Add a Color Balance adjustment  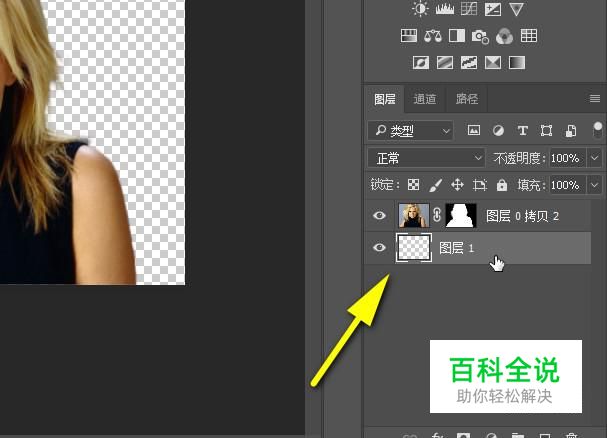click(433, 36)
